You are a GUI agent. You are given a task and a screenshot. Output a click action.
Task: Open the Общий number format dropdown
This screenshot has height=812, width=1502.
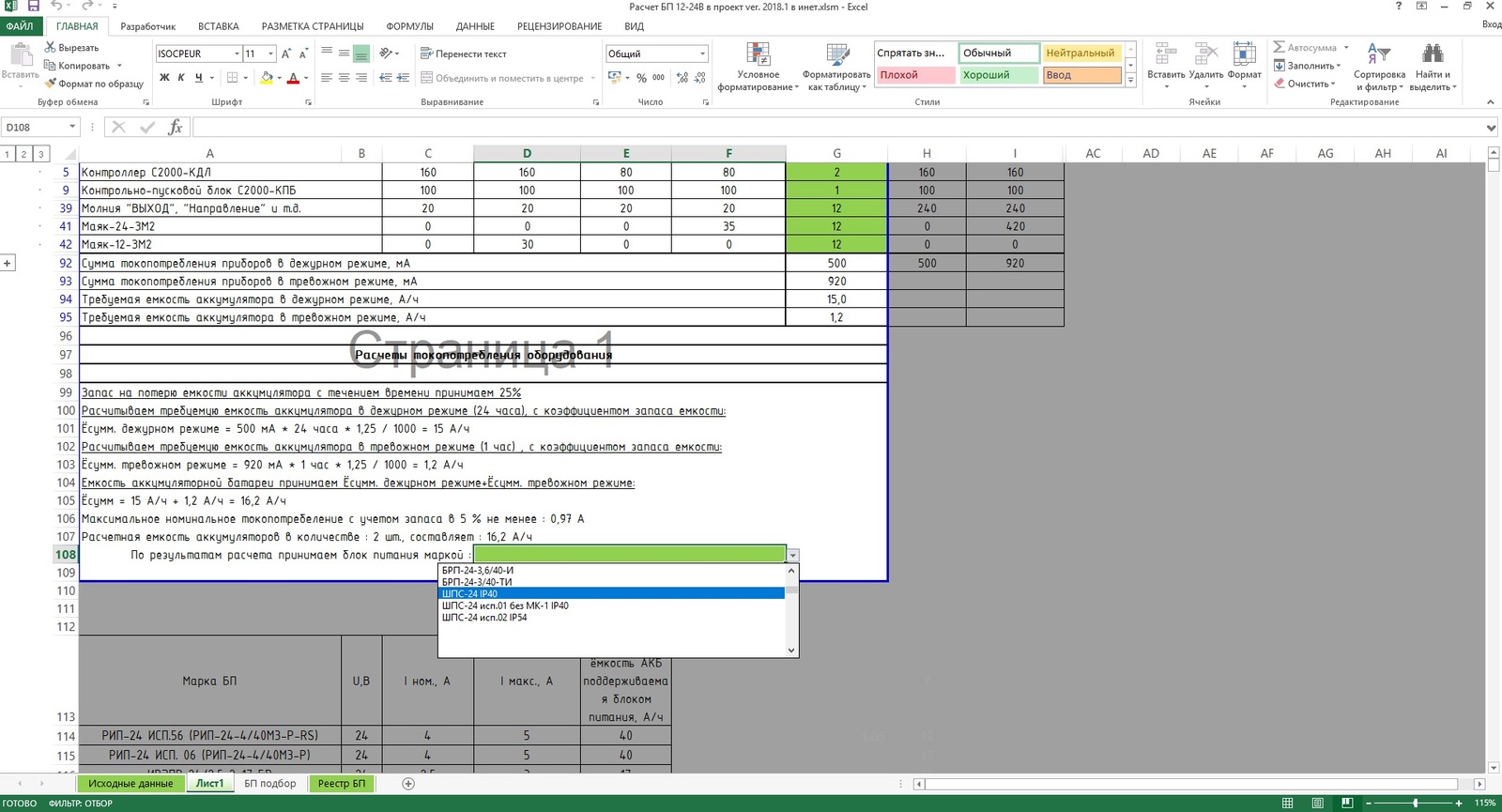(702, 54)
